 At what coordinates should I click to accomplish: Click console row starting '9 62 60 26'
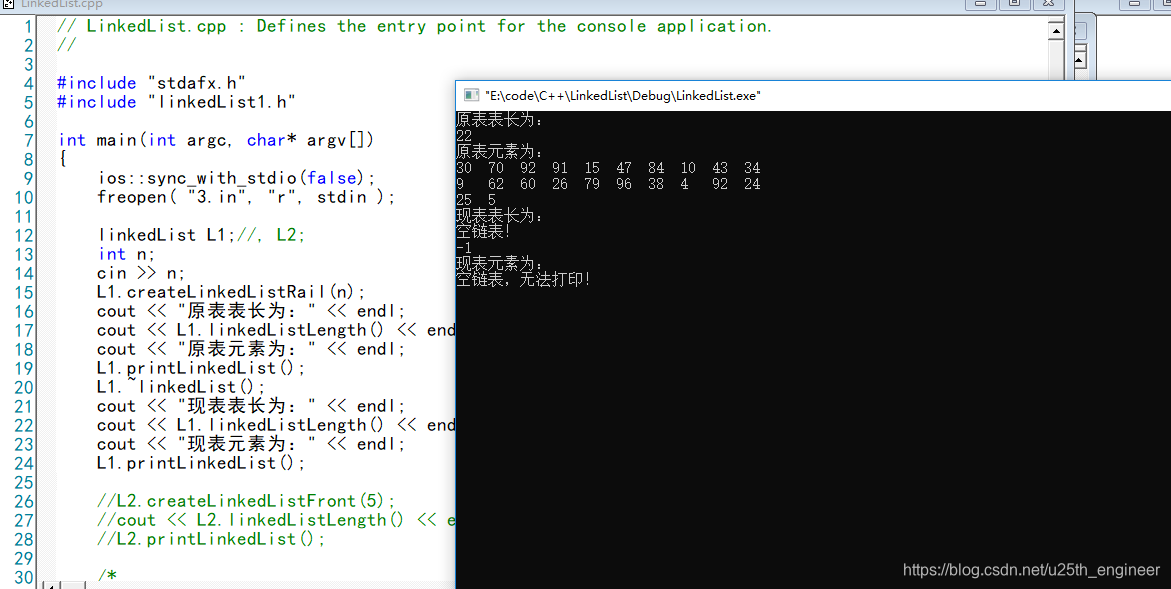608,184
